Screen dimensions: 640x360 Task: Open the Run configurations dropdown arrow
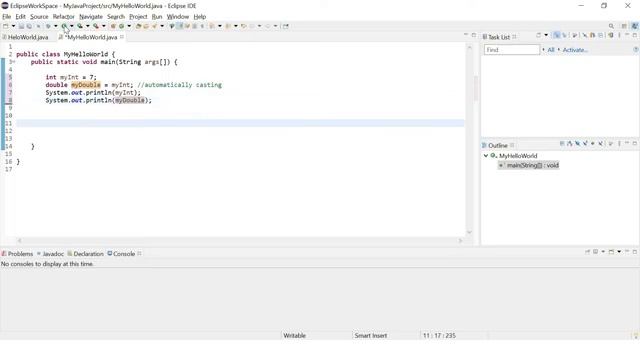point(71,26)
